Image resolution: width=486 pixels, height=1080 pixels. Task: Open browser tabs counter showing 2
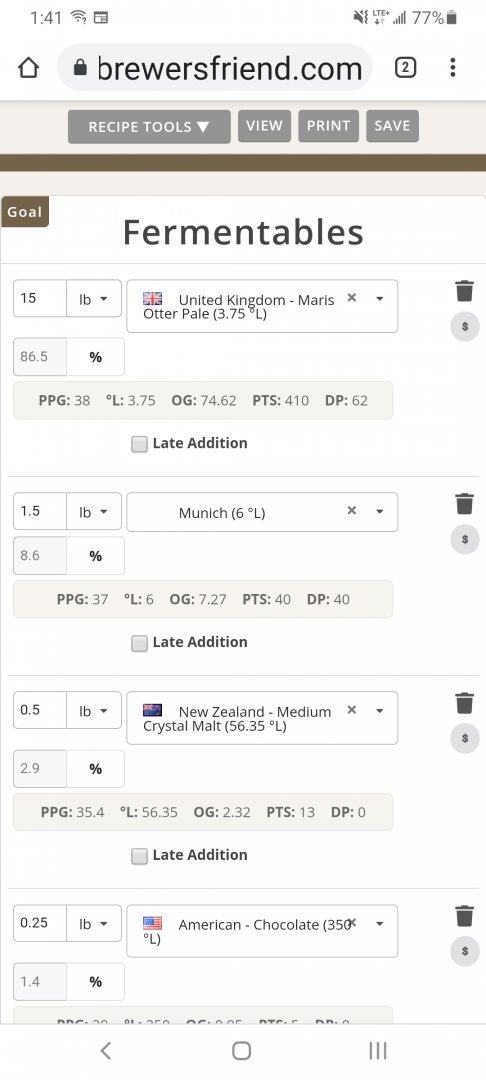tap(405, 67)
